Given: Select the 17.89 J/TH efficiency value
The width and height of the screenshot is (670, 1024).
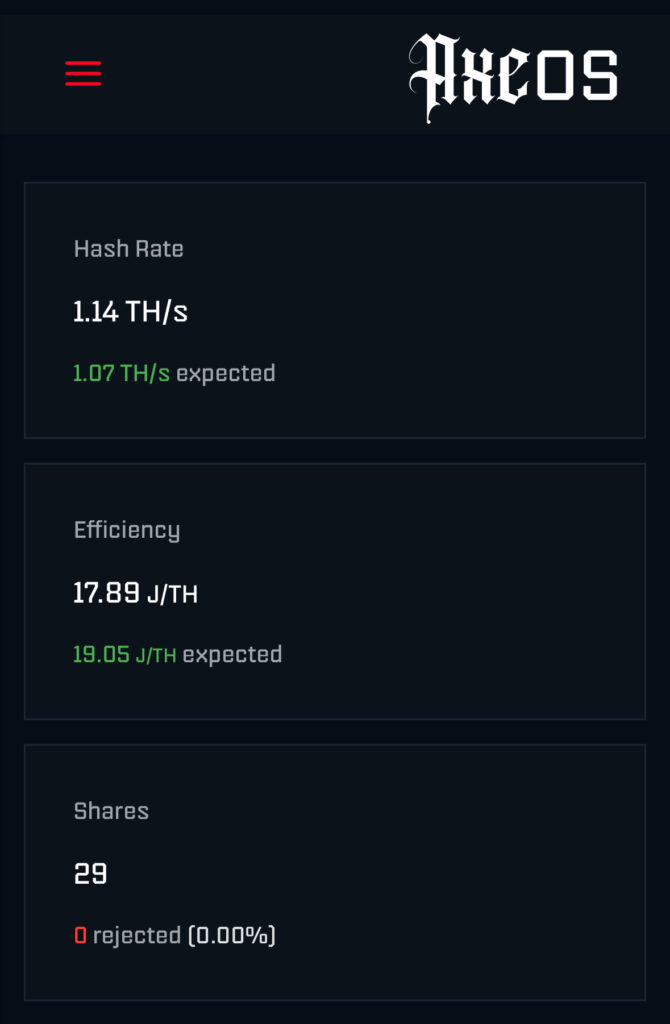Looking at the screenshot, I should point(135,594).
